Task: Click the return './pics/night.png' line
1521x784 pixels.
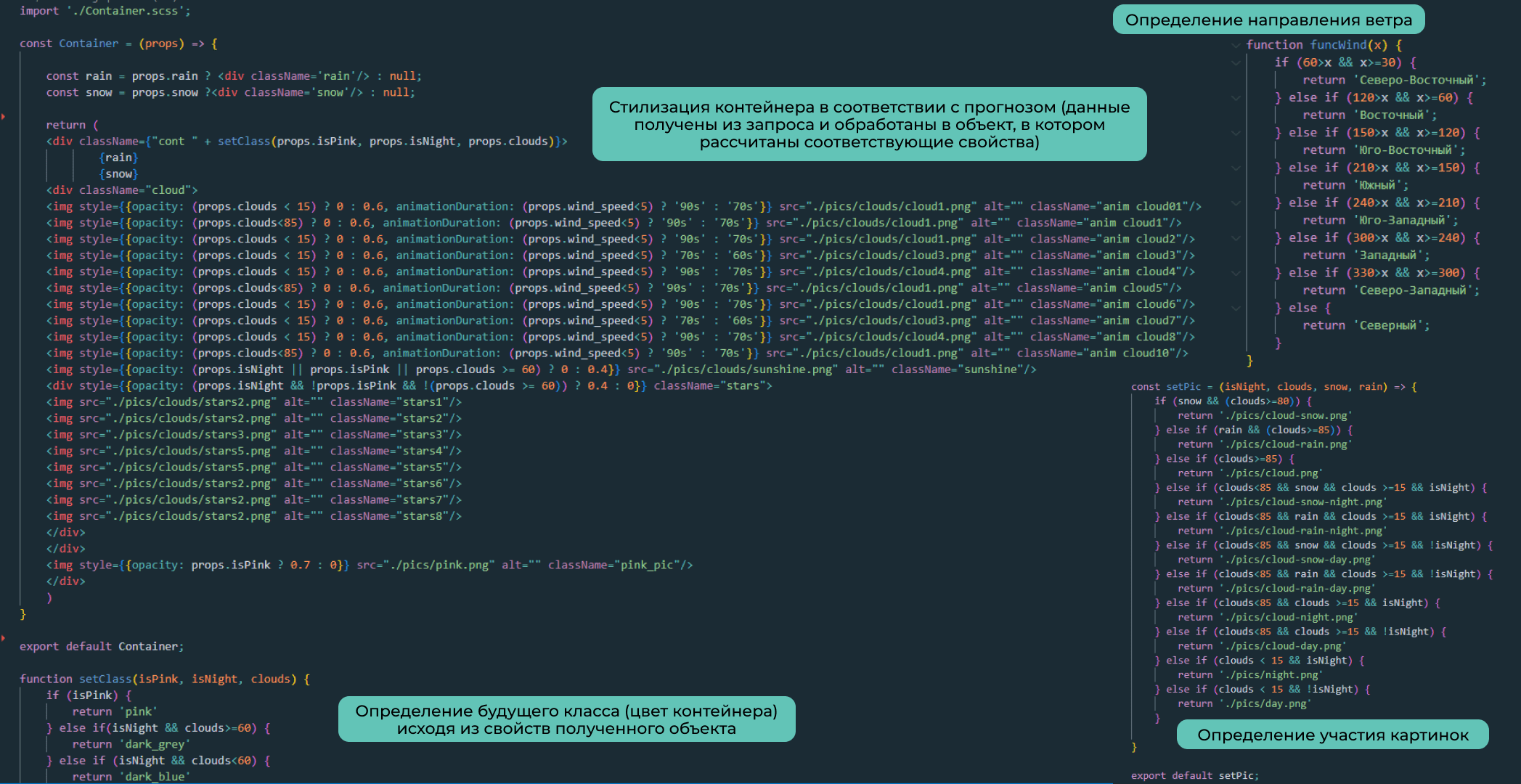Action: (x=1250, y=675)
